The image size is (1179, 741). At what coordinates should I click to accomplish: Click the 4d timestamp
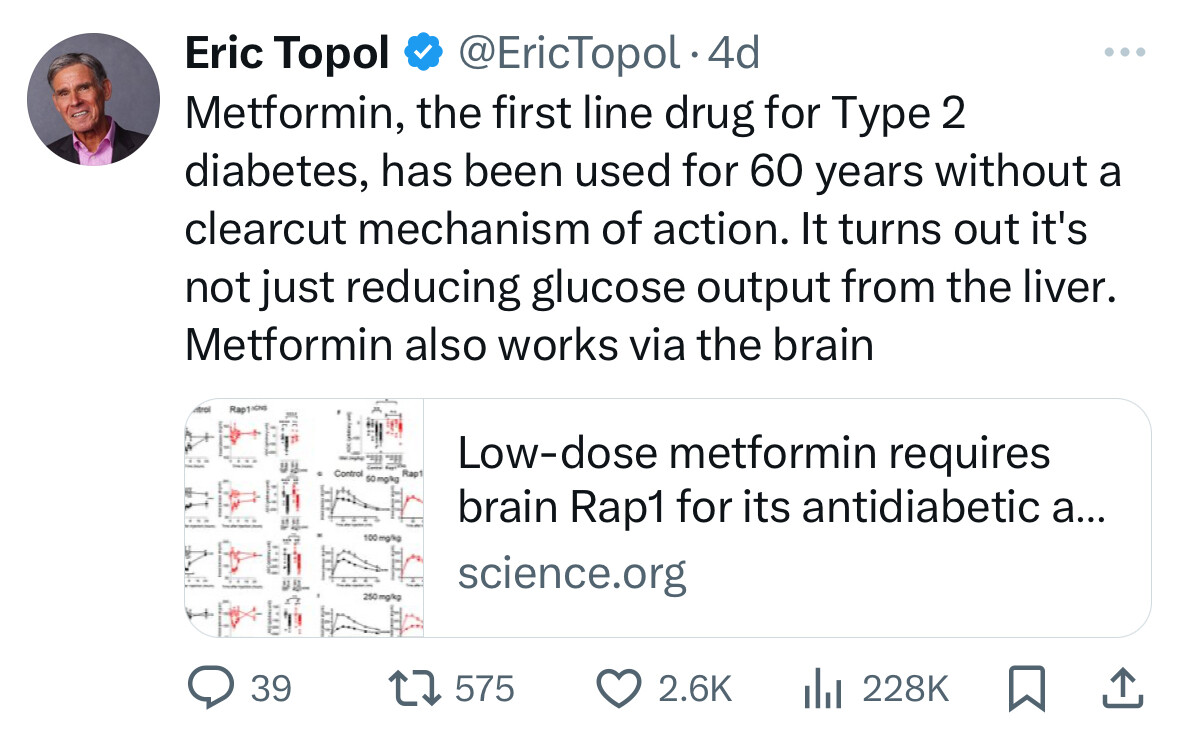[734, 53]
